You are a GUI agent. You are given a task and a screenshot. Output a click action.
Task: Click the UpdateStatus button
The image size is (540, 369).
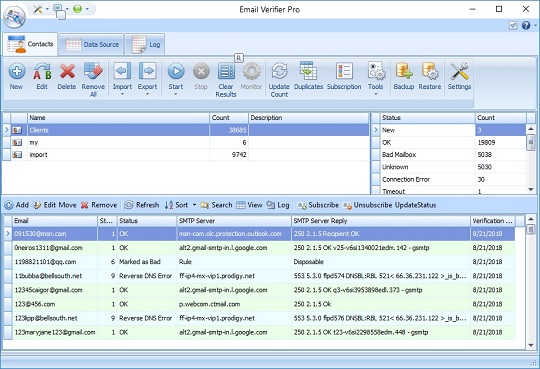click(415, 205)
